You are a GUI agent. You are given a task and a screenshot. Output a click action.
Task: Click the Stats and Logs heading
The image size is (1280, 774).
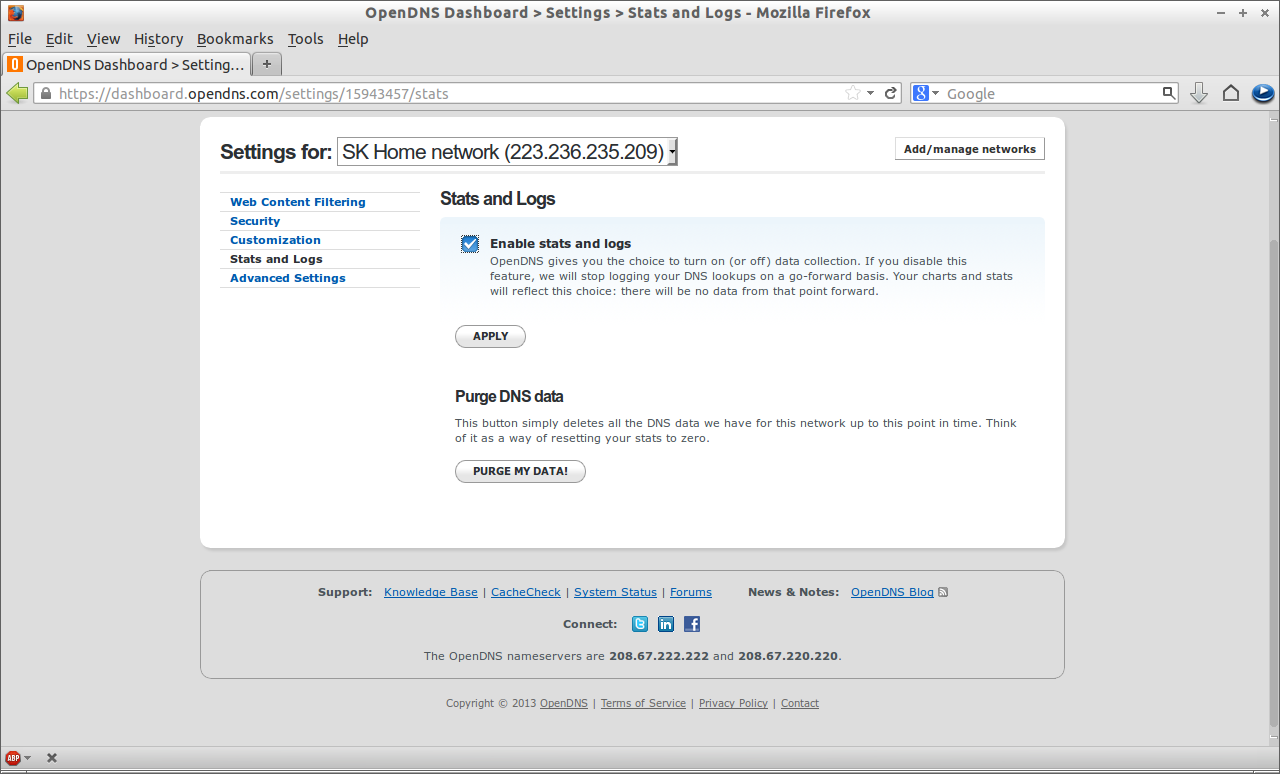point(498,199)
